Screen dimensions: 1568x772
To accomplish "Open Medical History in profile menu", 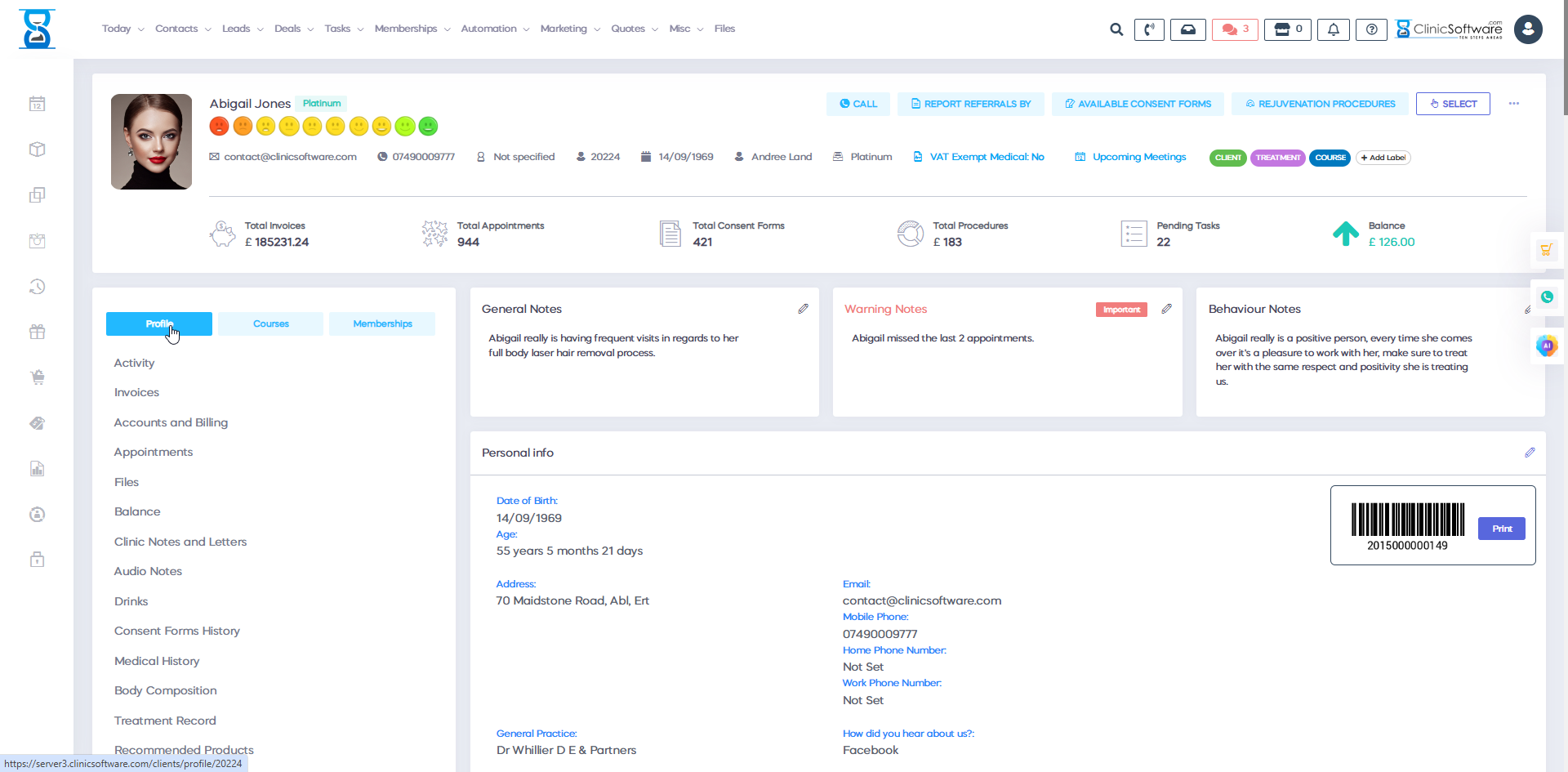I will [x=157, y=661].
